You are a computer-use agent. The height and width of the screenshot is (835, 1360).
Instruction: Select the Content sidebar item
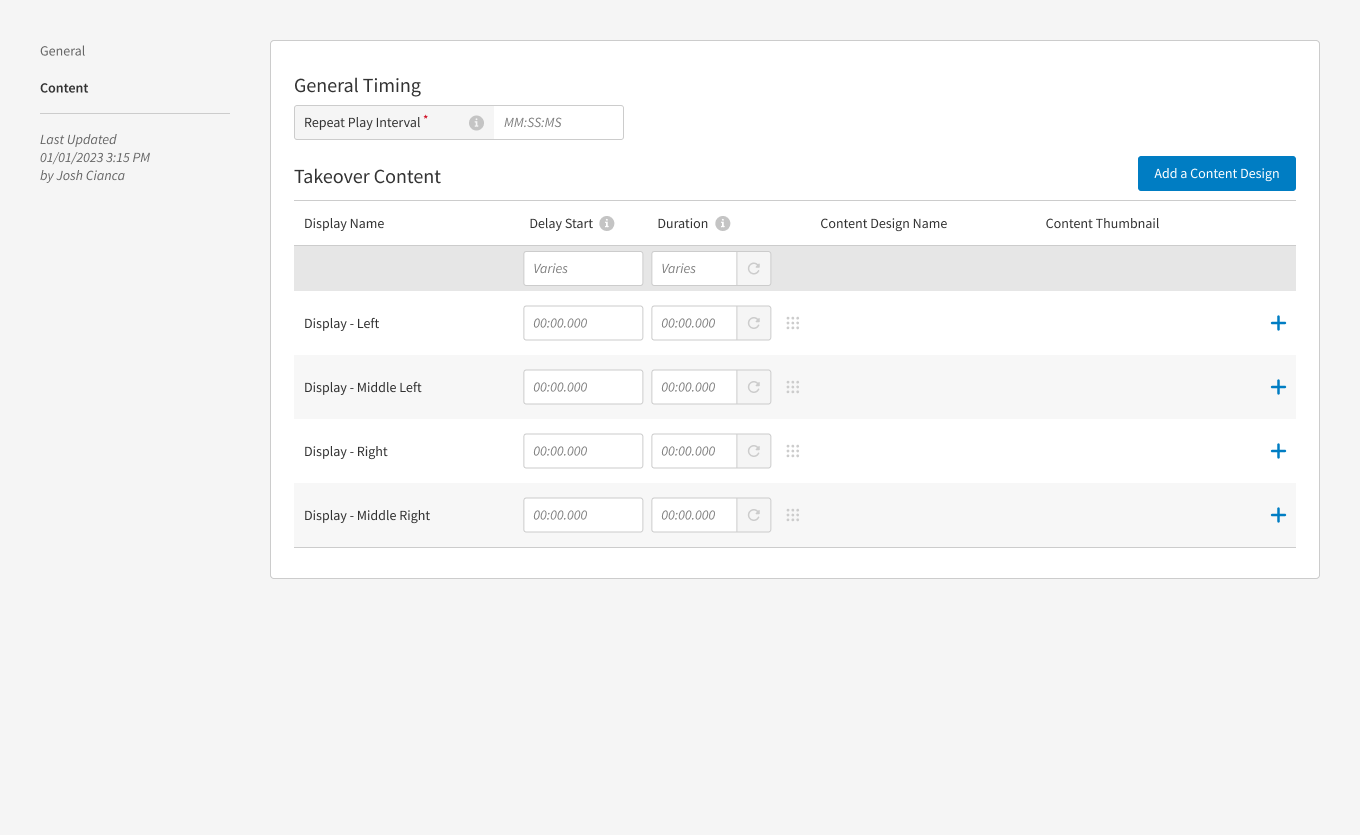point(64,88)
